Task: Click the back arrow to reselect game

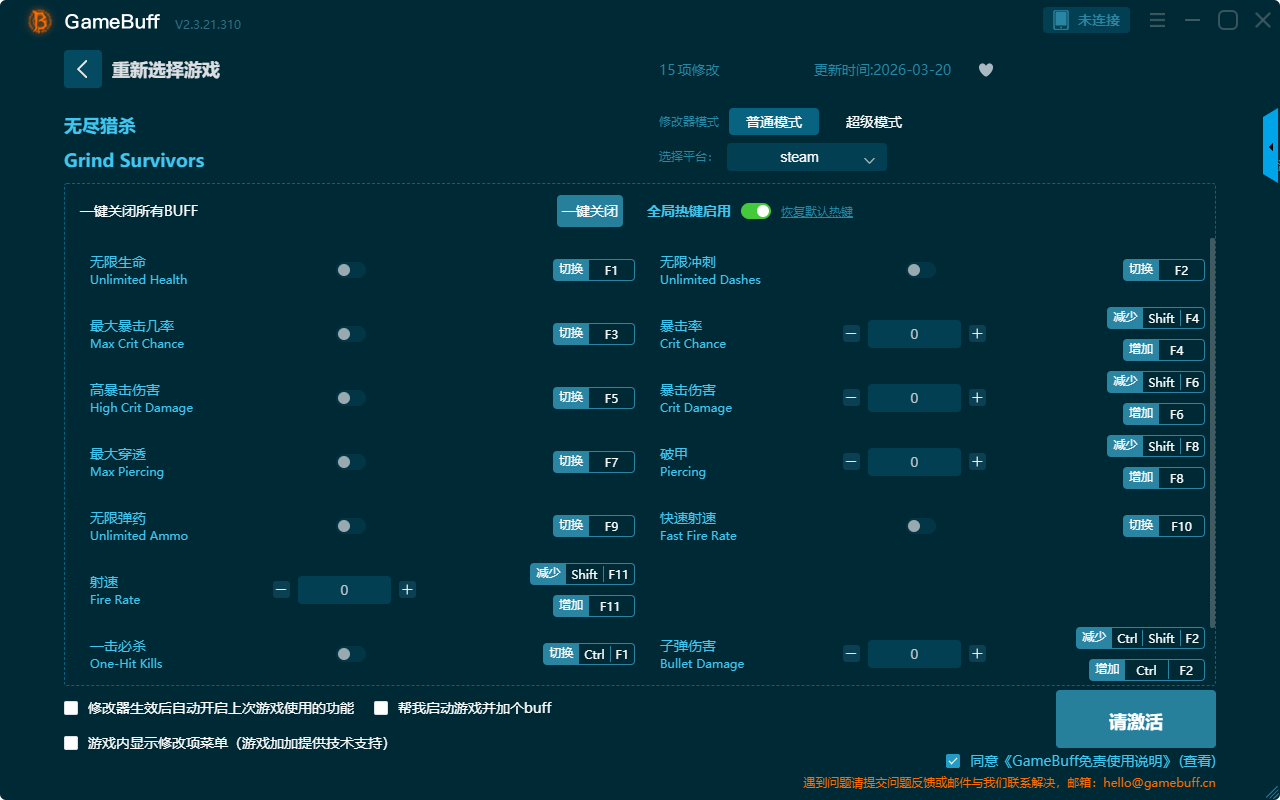Action: click(82, 69)
